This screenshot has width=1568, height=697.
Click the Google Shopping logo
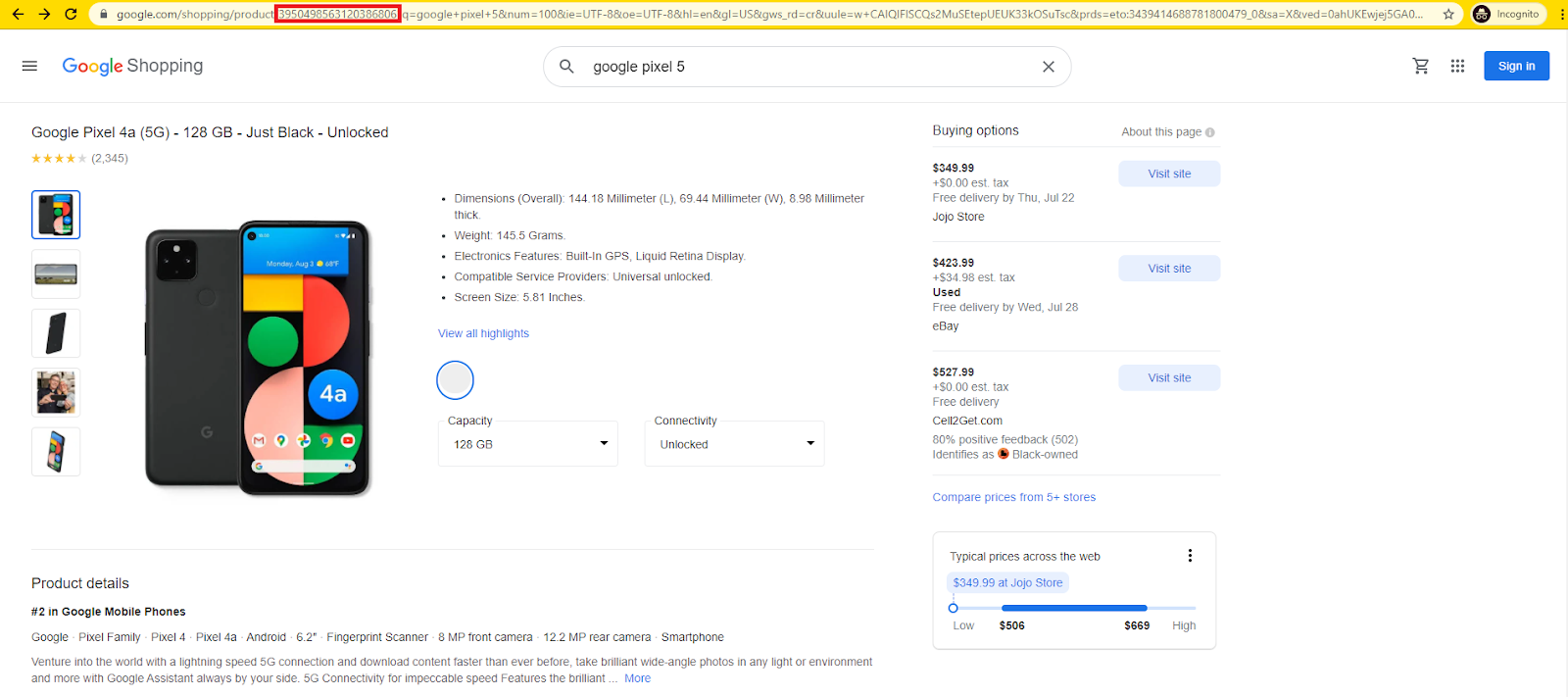(x=132, y=66)
